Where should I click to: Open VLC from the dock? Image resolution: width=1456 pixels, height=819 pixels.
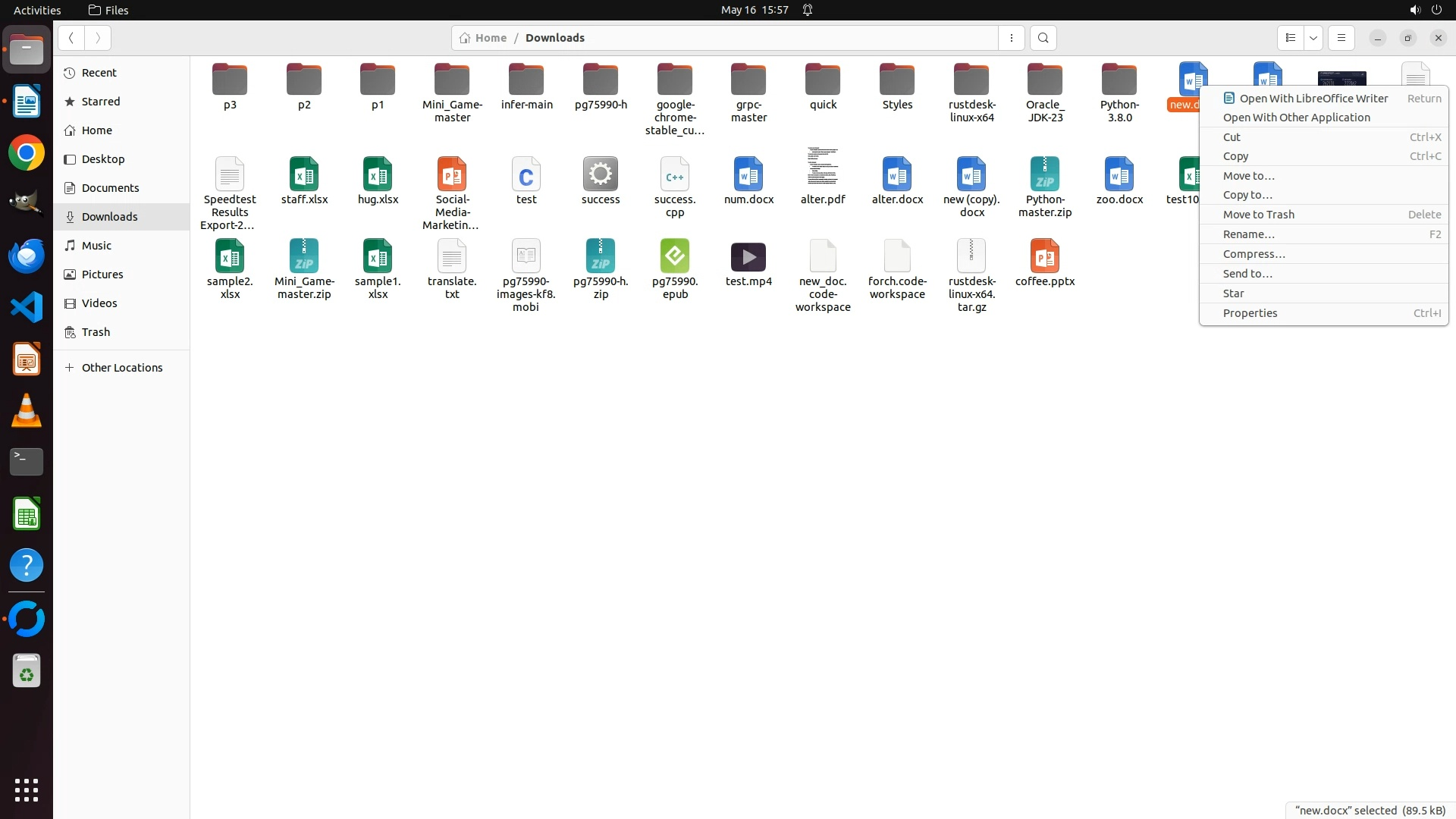point(27,410)
